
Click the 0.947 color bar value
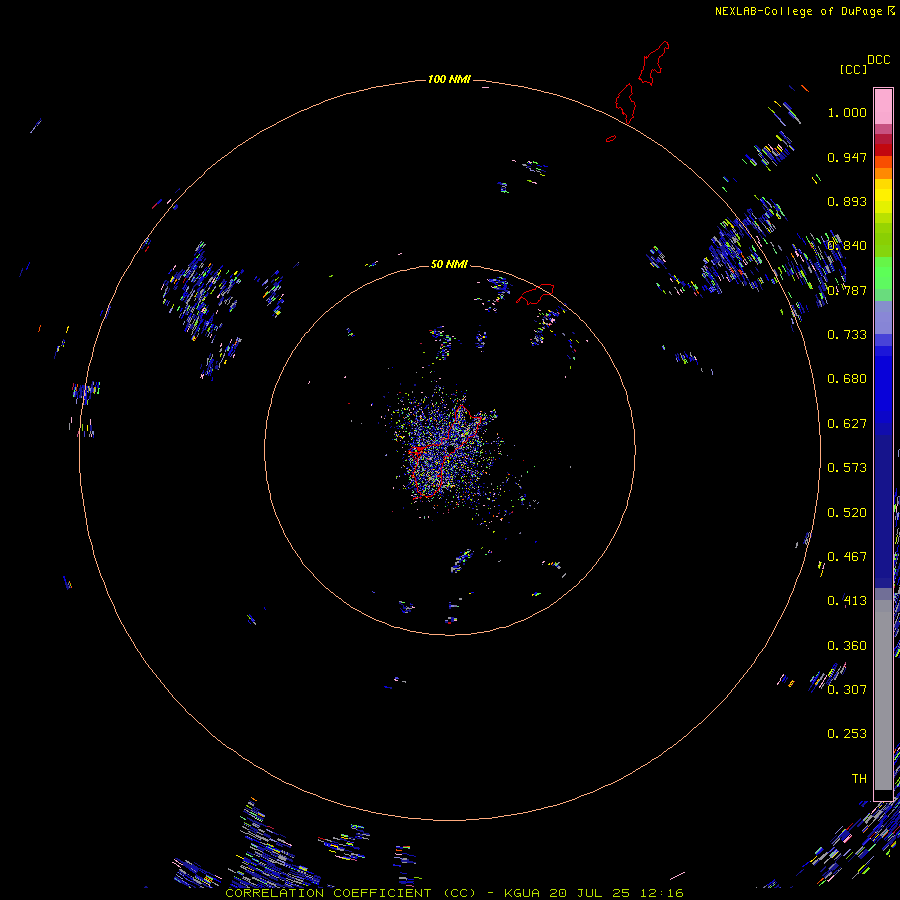click(847, 157)
